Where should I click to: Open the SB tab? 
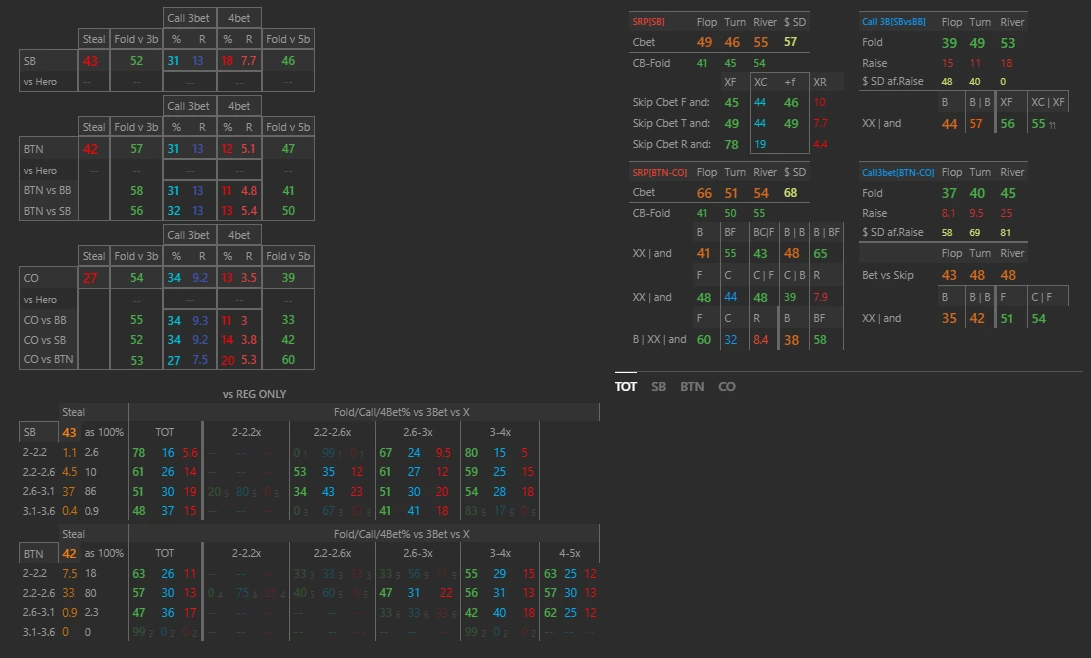[x=658, y=386]
